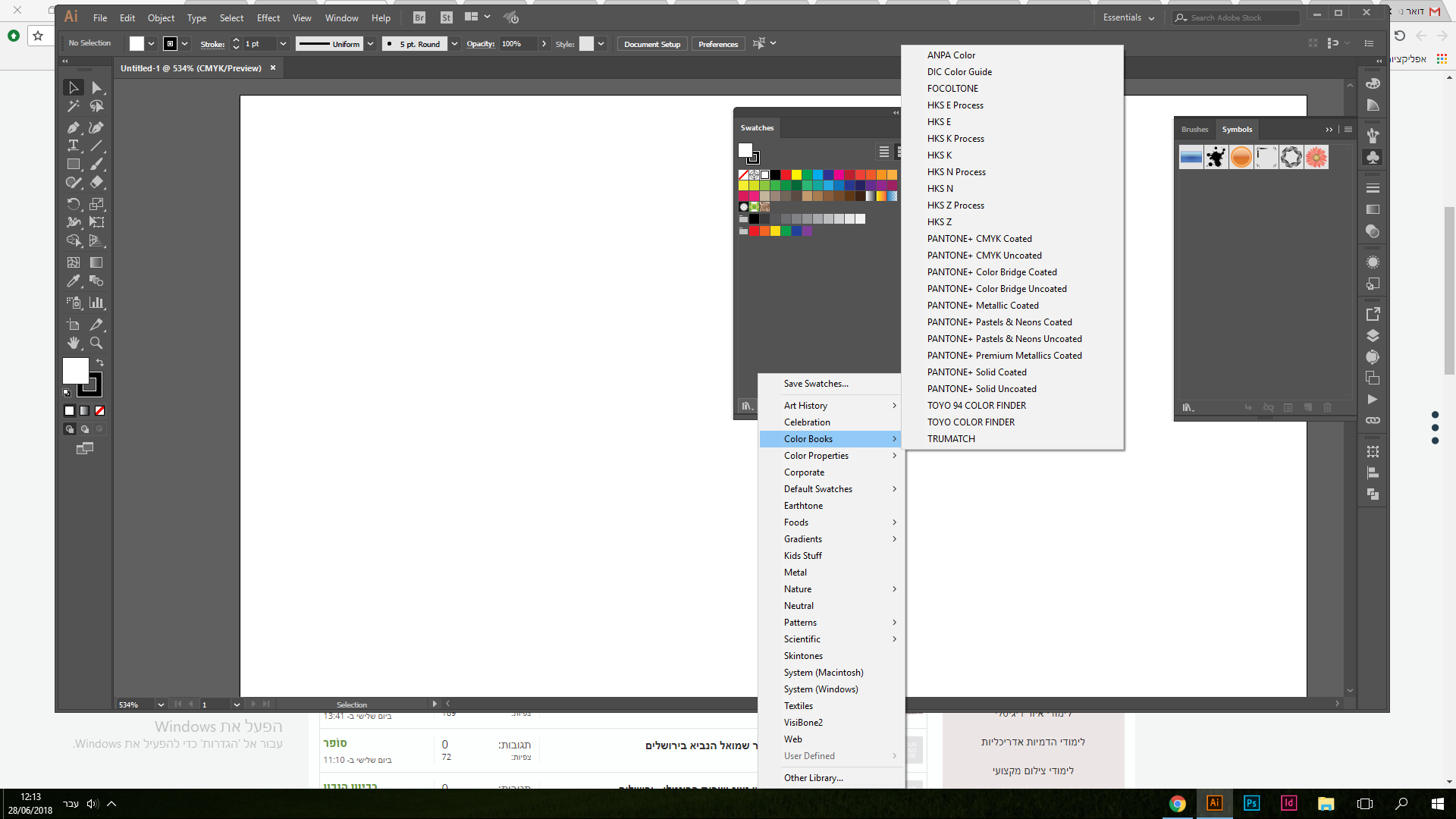Click the Document Setup button
Screen dimensions: 1456x819
pos(652,44)
